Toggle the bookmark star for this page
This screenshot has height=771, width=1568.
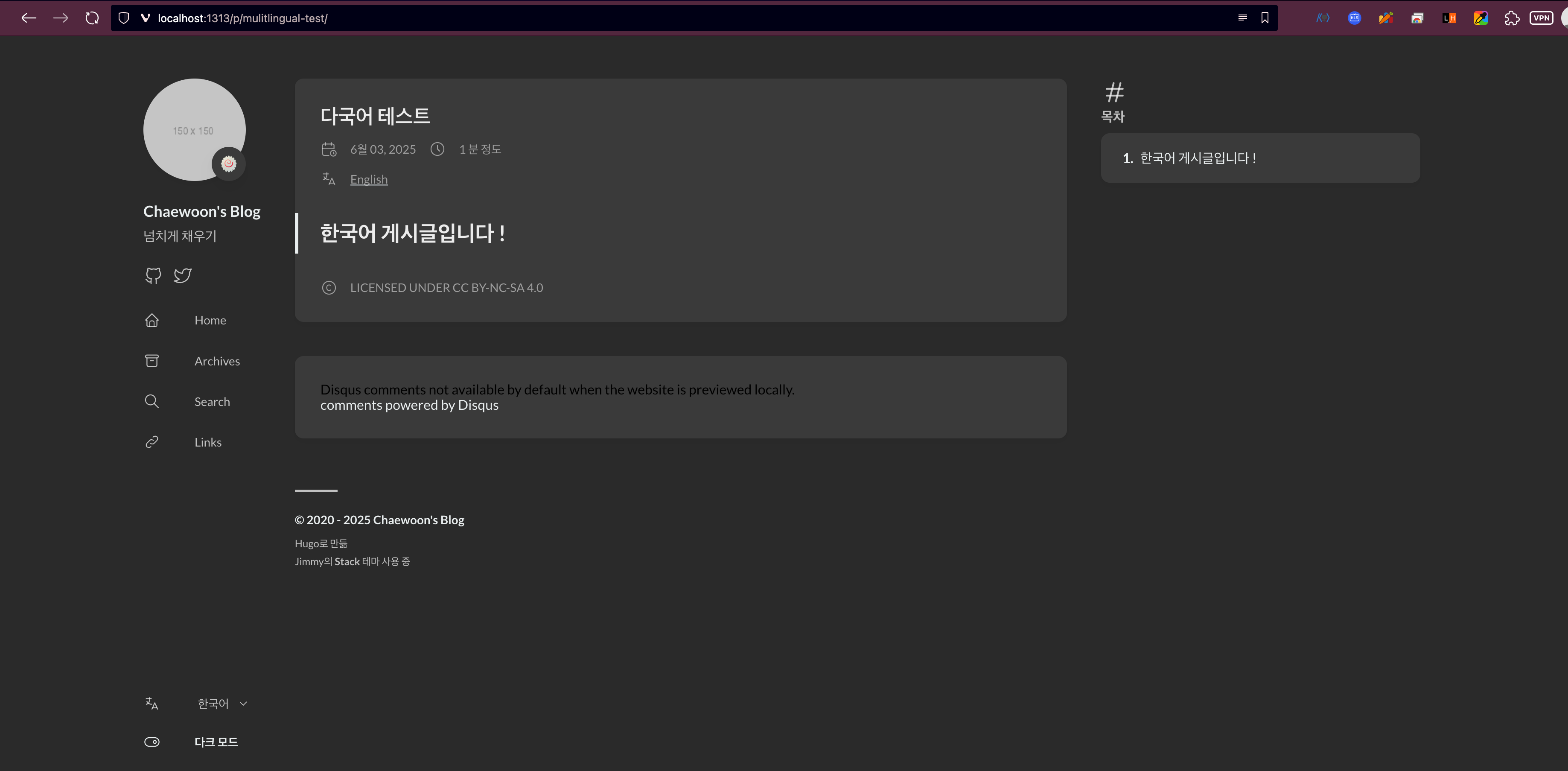coord(1265,18)
